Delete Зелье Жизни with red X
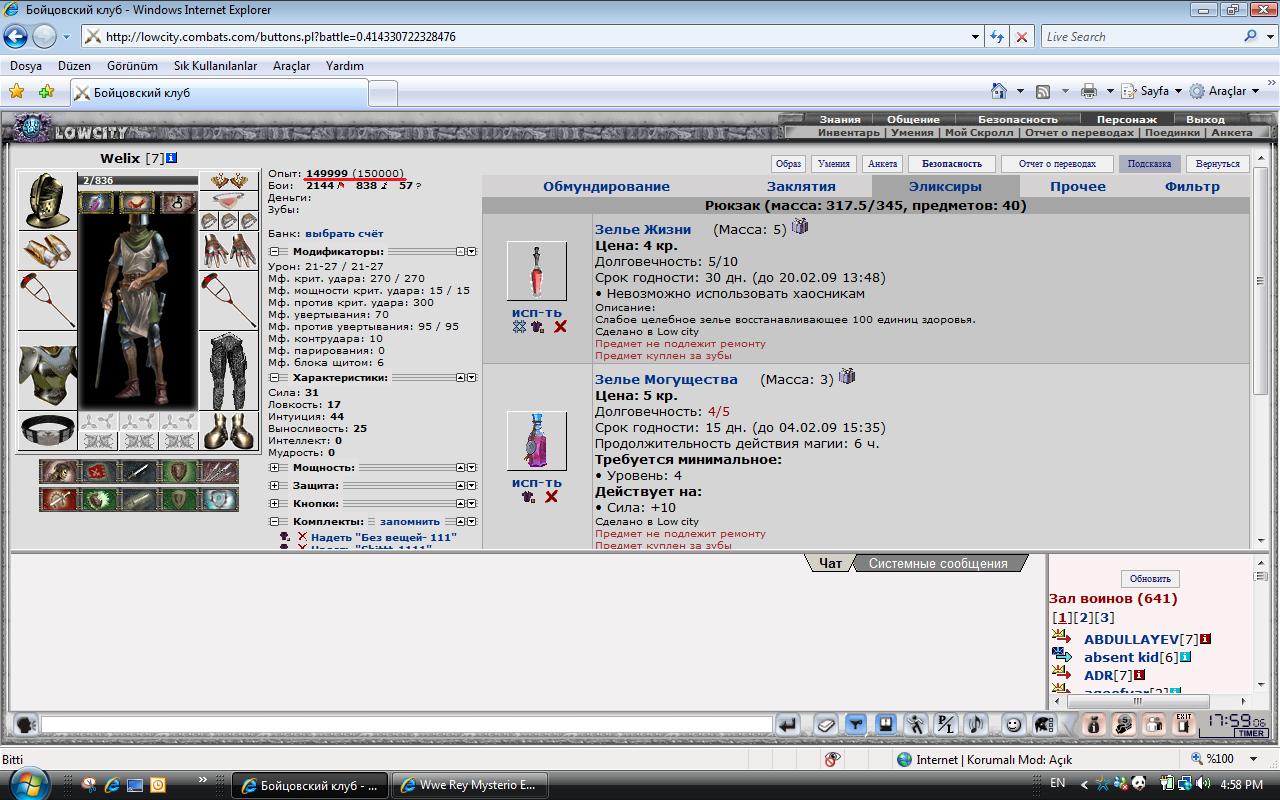Viewport: 1280px width, 800px height. pos(560,327)
